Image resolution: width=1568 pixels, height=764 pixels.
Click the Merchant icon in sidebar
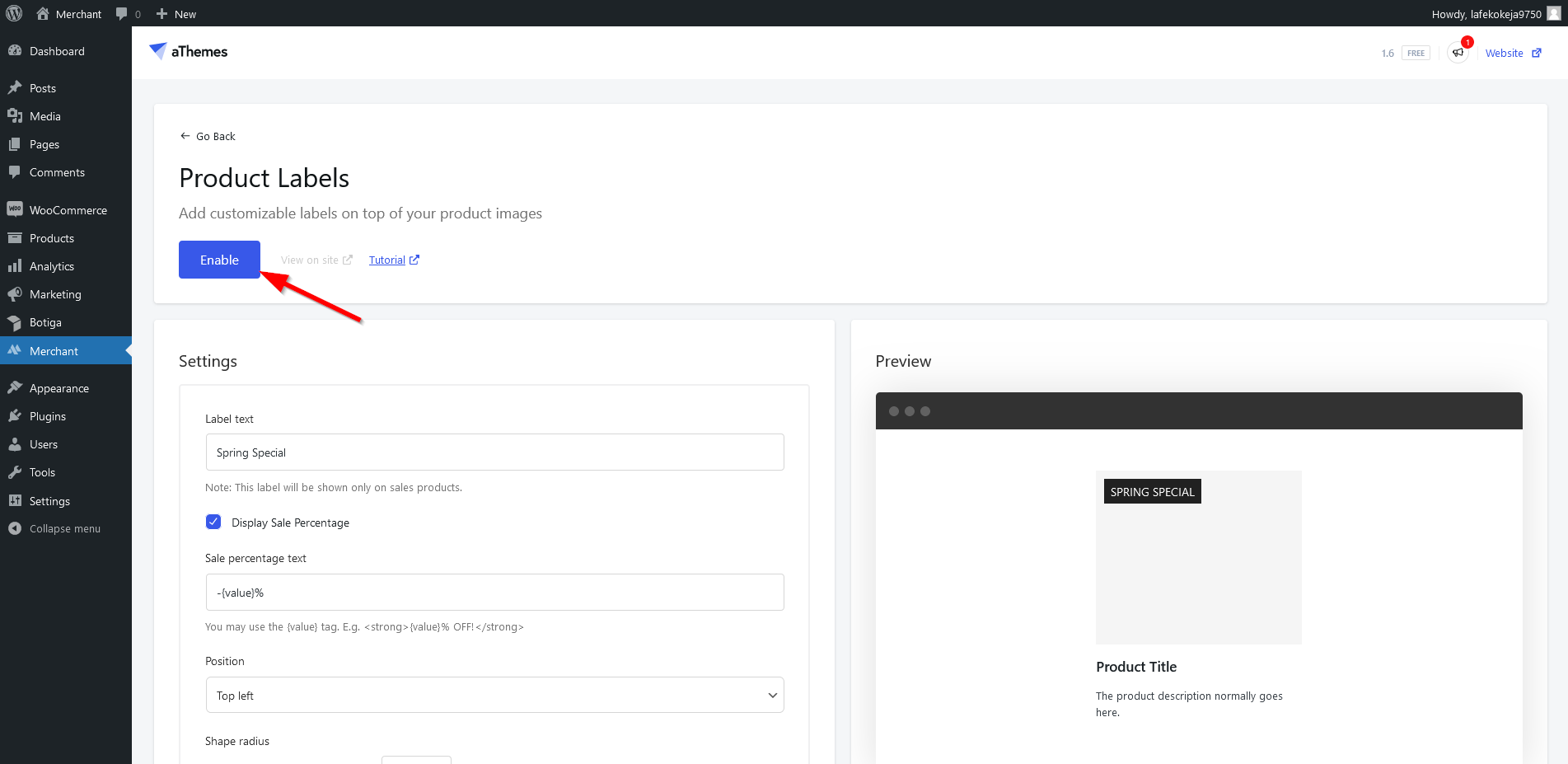click(x=15, y=350)
